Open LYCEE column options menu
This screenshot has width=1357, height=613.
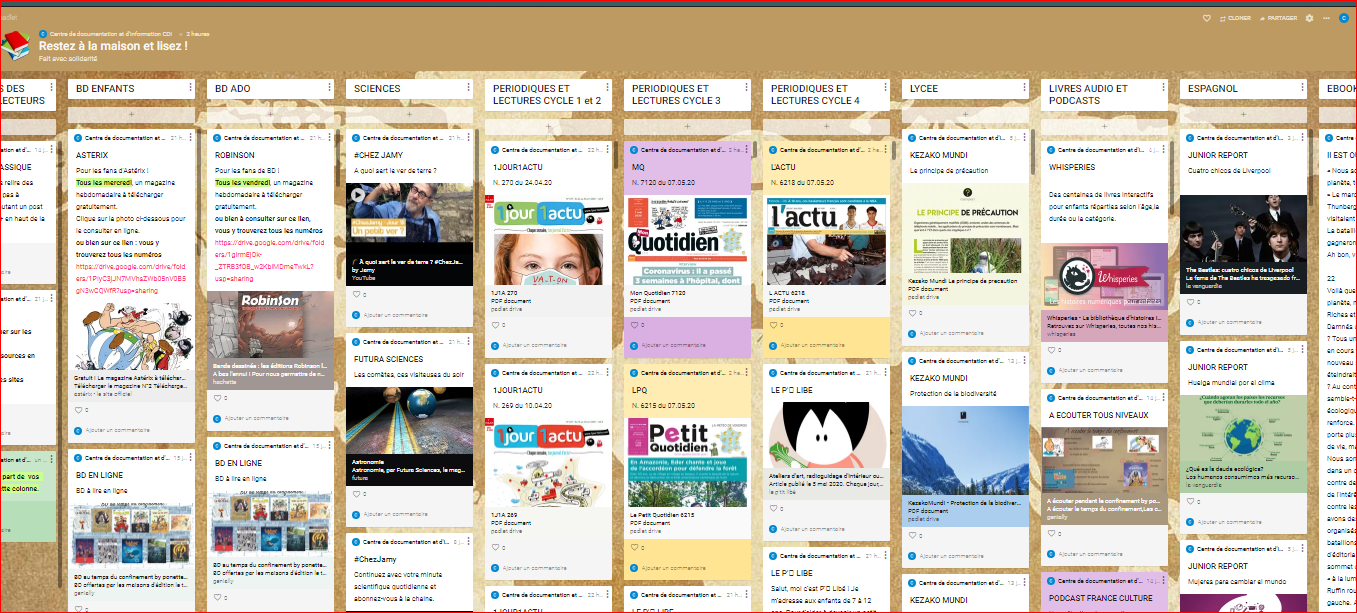[1024, 88]
